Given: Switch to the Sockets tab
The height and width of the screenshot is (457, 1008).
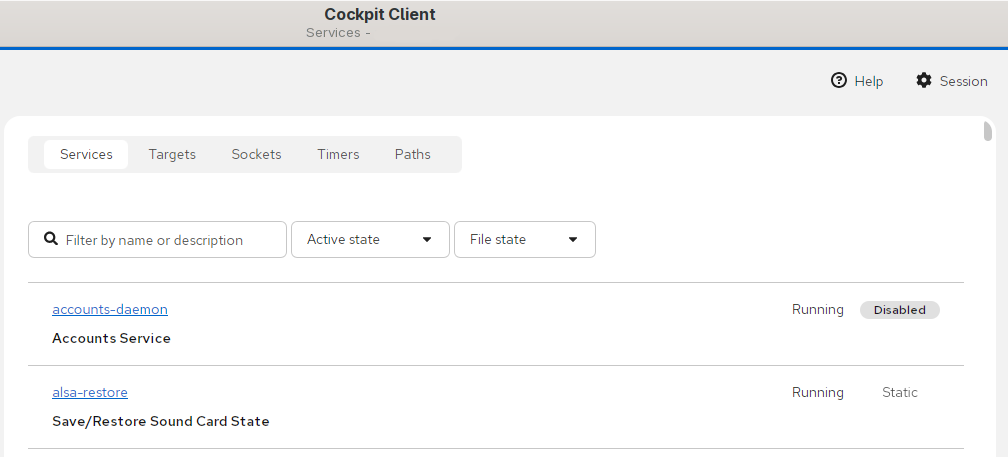Looking at the screenshot, I should click(x=256, y=154).
